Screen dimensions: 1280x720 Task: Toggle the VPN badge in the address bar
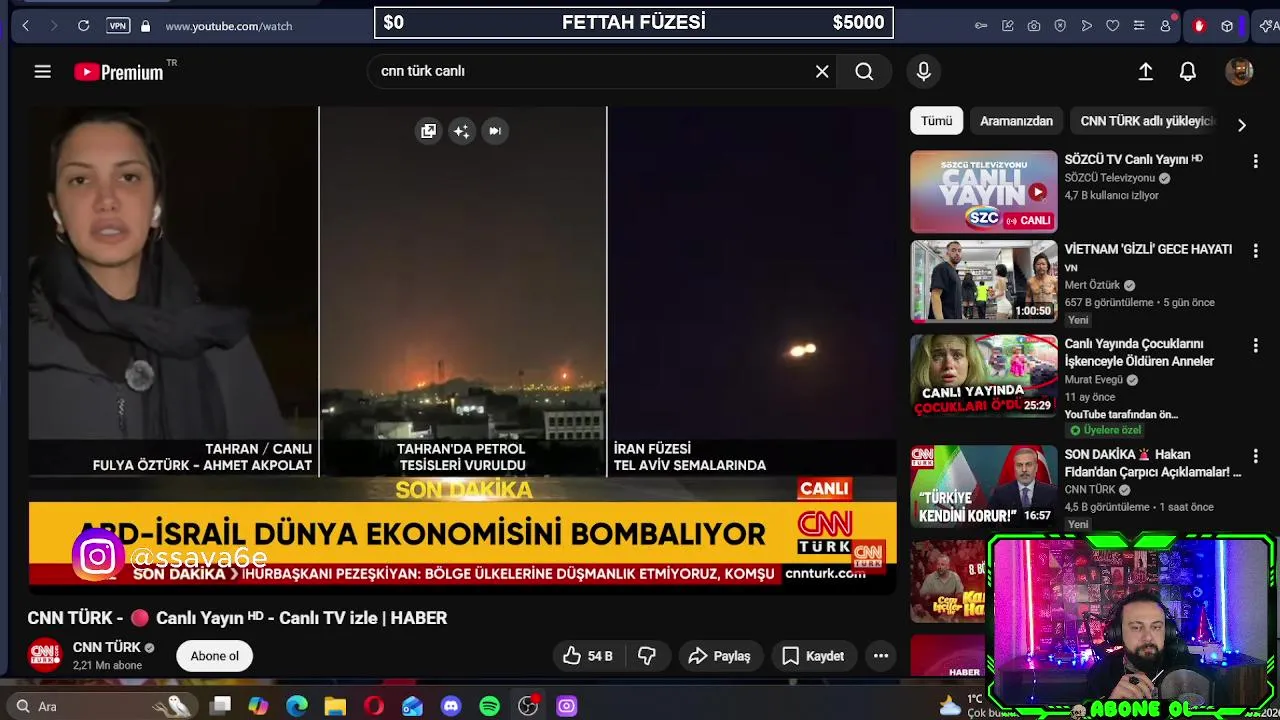point(118,26)
